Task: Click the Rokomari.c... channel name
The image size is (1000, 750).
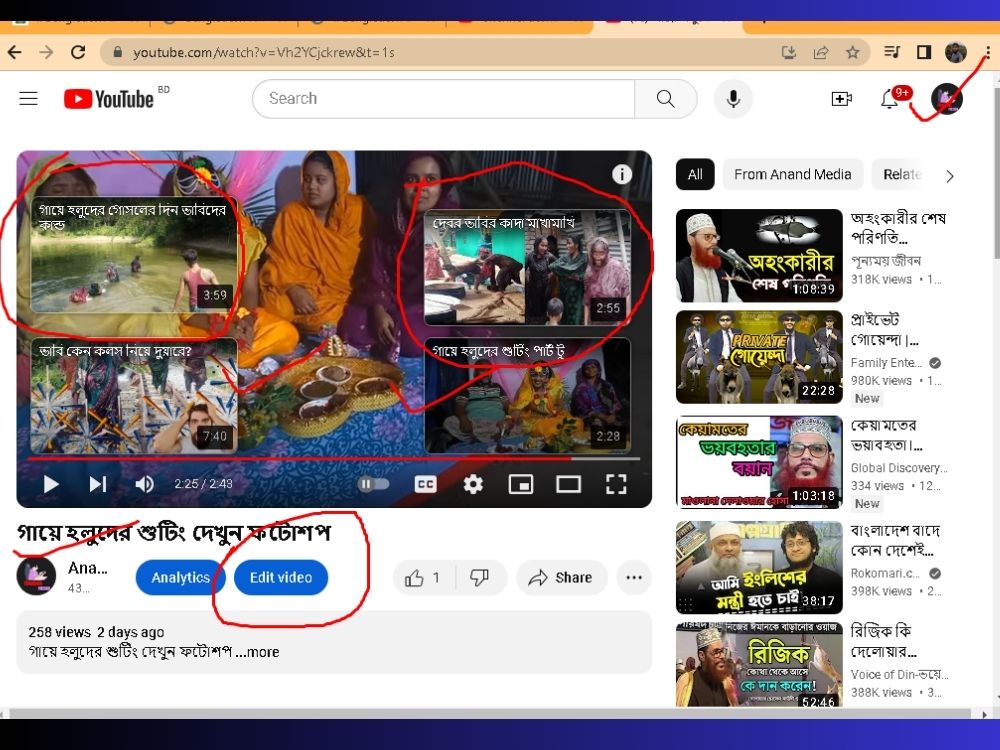Action: point(885,573)
